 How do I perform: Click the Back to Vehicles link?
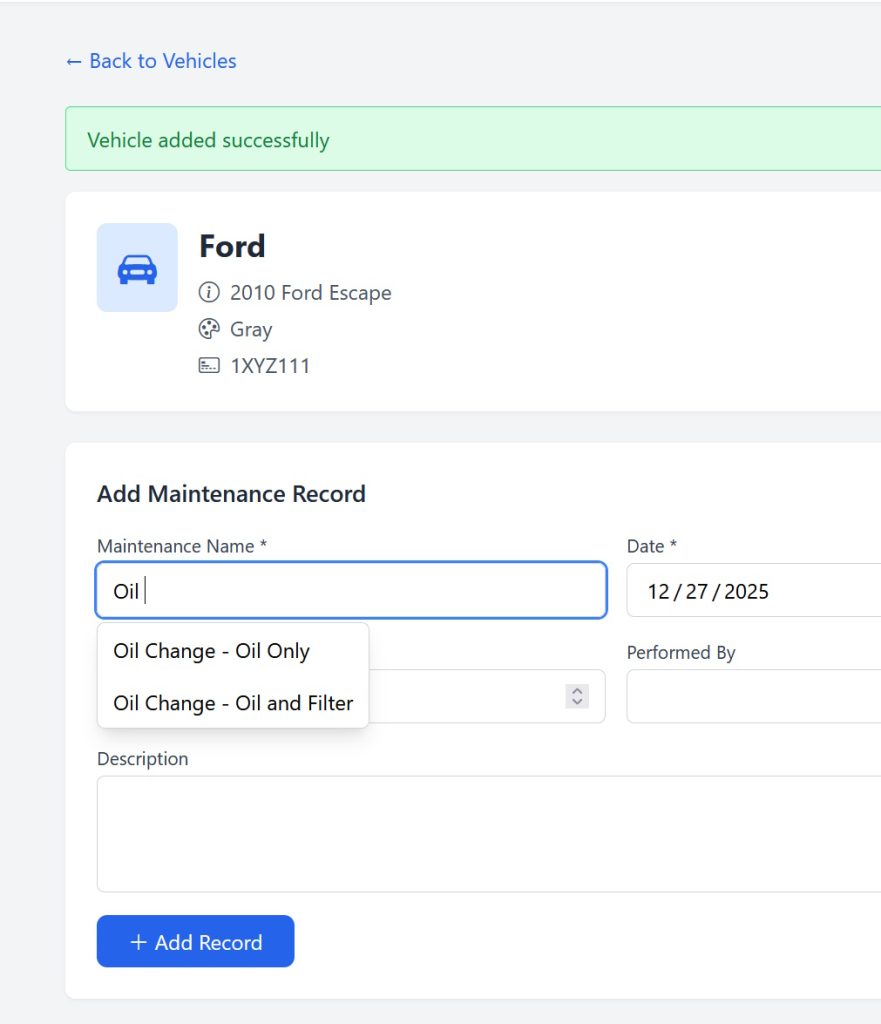(150, 61)
